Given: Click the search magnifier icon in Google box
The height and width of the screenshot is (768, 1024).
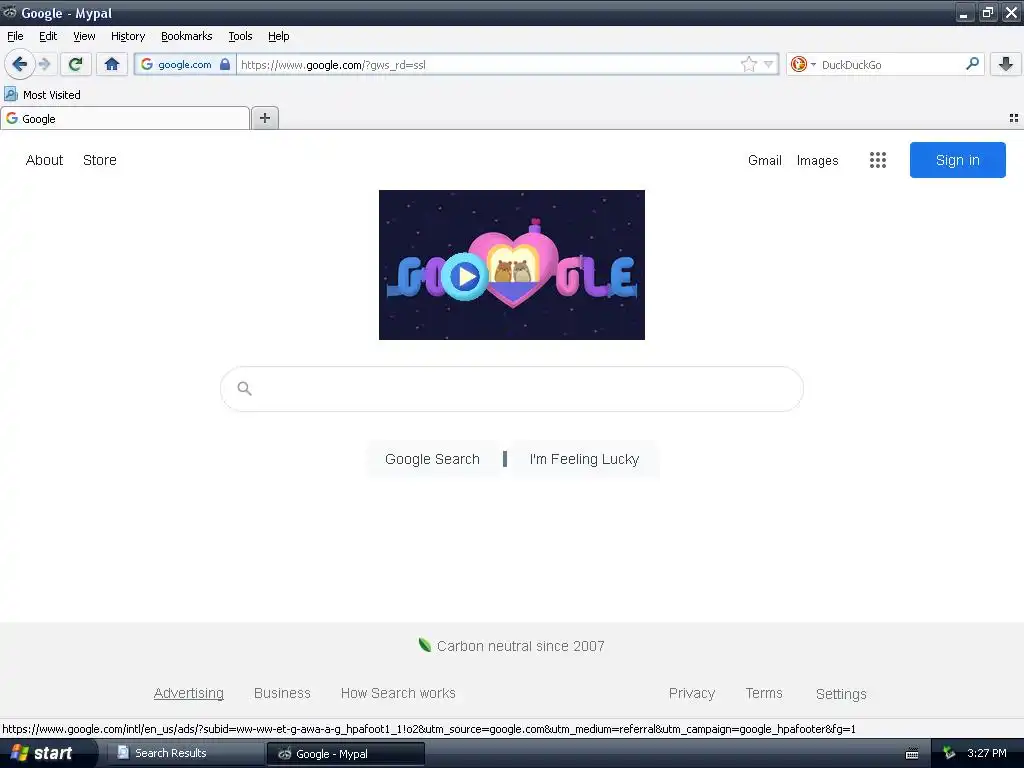Looking at the screenshot, I should pyautogui.click(x=245, y=389).
